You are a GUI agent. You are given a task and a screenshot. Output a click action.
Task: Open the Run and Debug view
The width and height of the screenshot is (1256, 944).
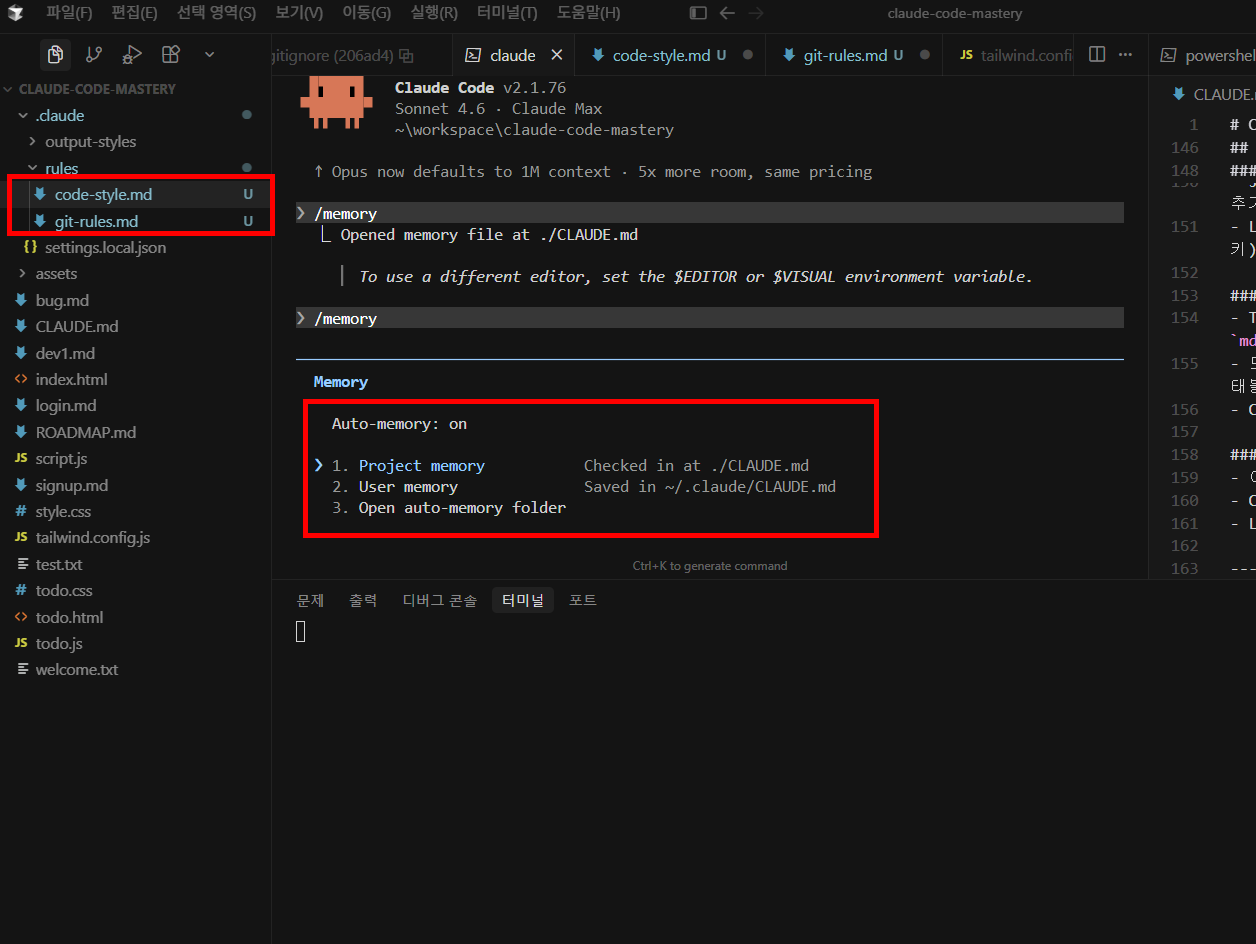tap(132, 54)
